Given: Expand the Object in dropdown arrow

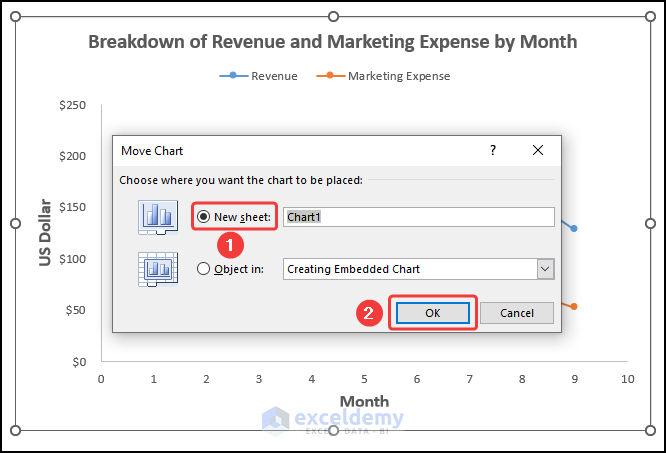Looking at the screenshot, I should tap(545, 269).
